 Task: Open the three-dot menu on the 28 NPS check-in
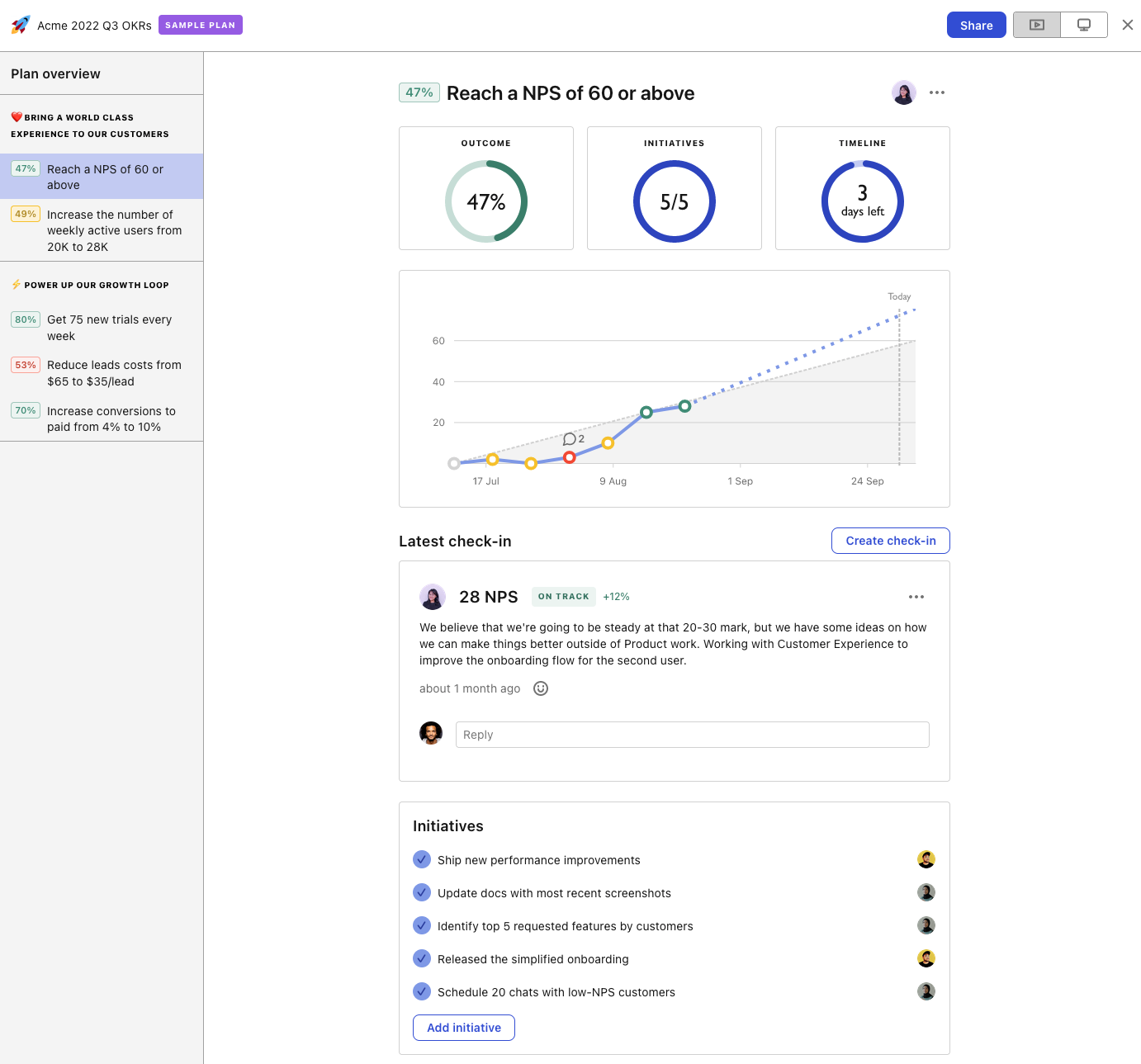click(x=916, y=597)
